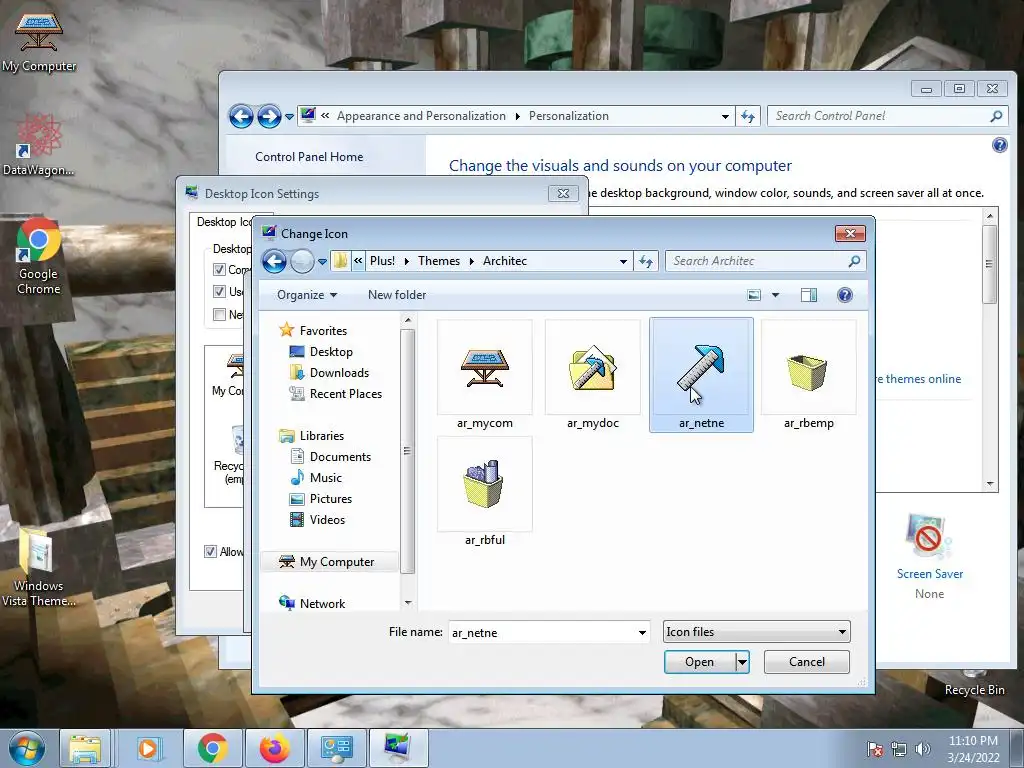Open Libraries in navigation pane
The image size is (1024, 768).
tap(321, 436)
